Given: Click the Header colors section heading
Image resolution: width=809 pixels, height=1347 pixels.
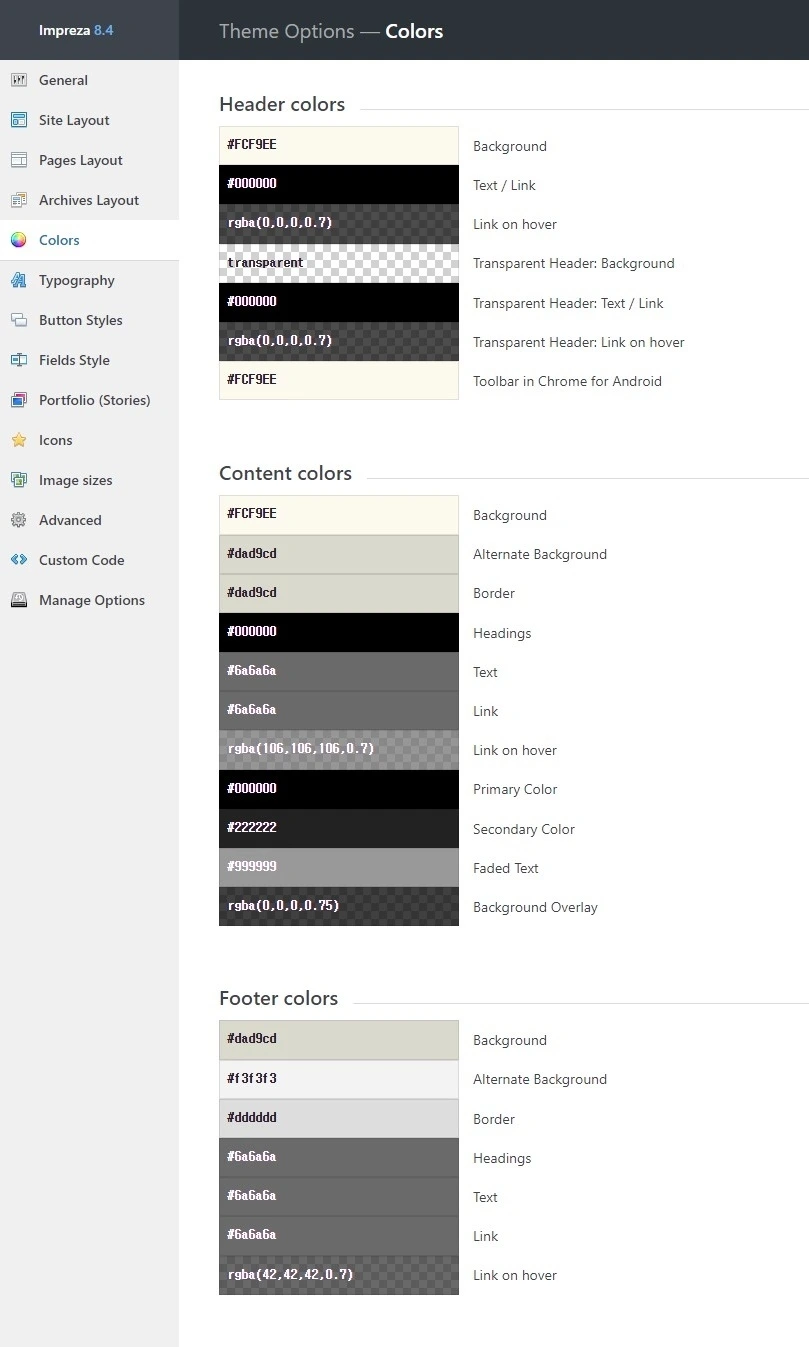Looking at the screenshot, I should point(282,104).
